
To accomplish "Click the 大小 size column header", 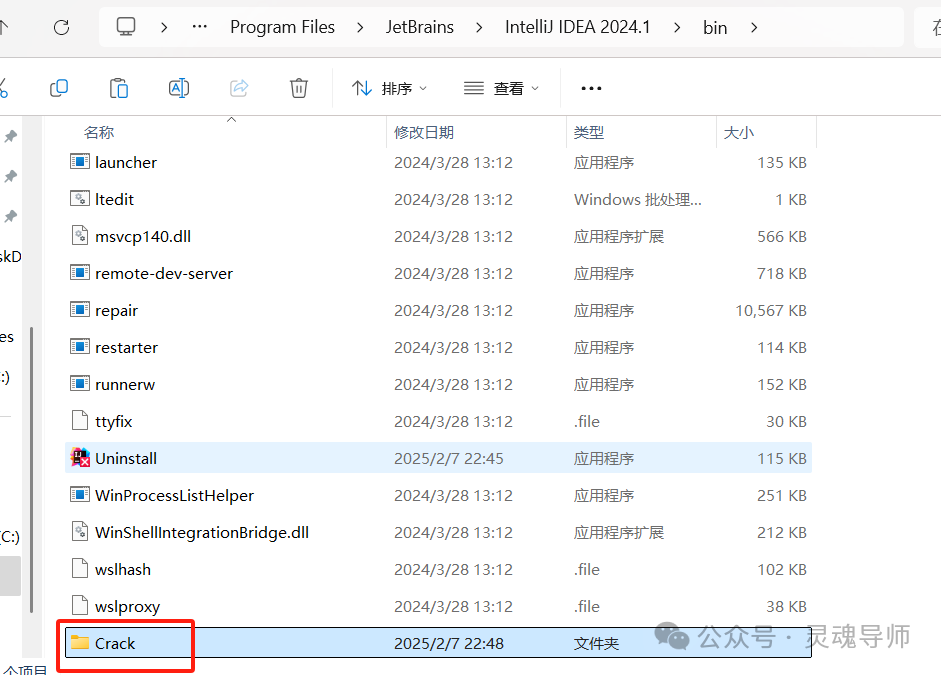I will click(x=739, y=132).
